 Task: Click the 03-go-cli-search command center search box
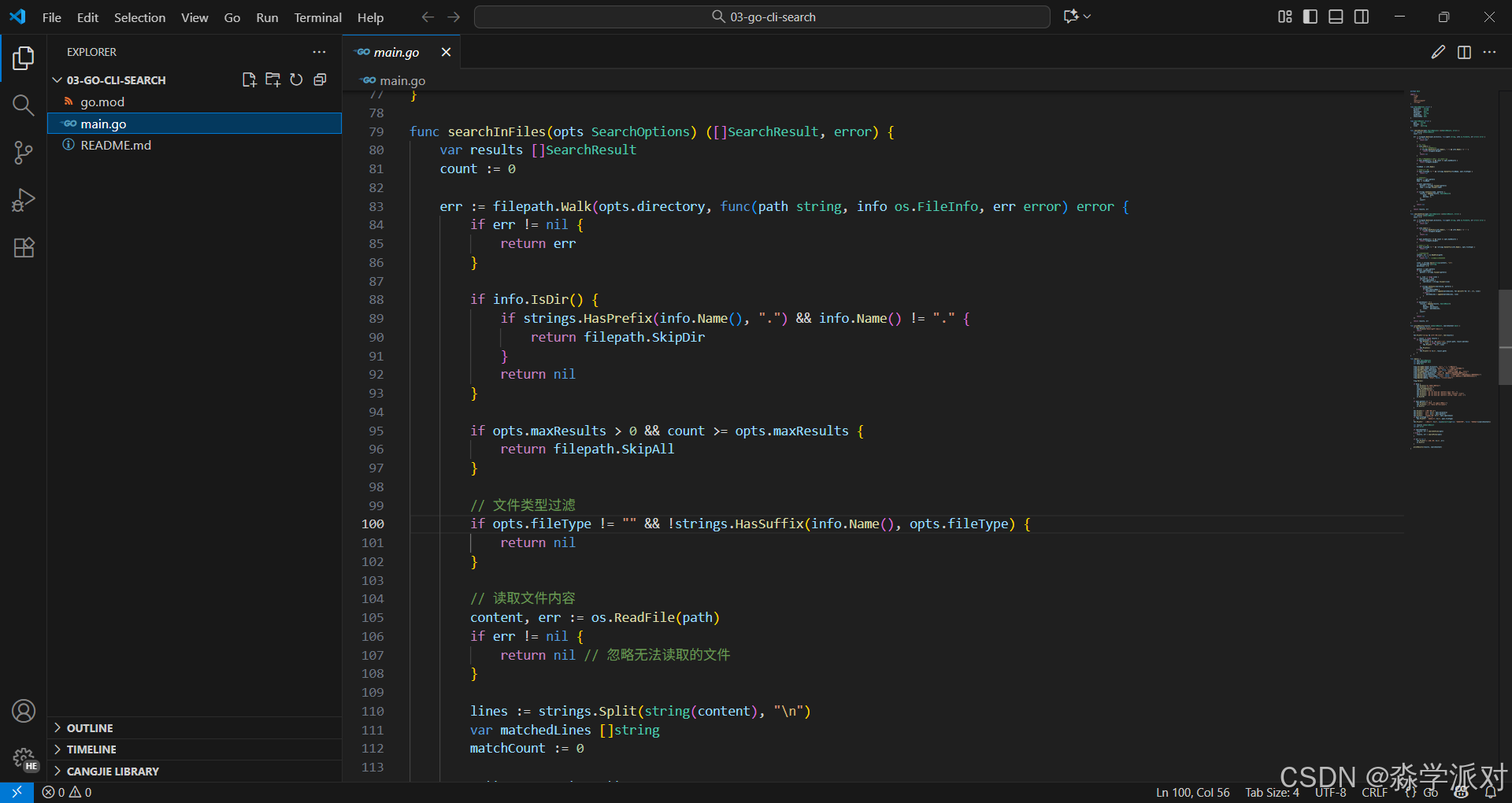(762, 17)
